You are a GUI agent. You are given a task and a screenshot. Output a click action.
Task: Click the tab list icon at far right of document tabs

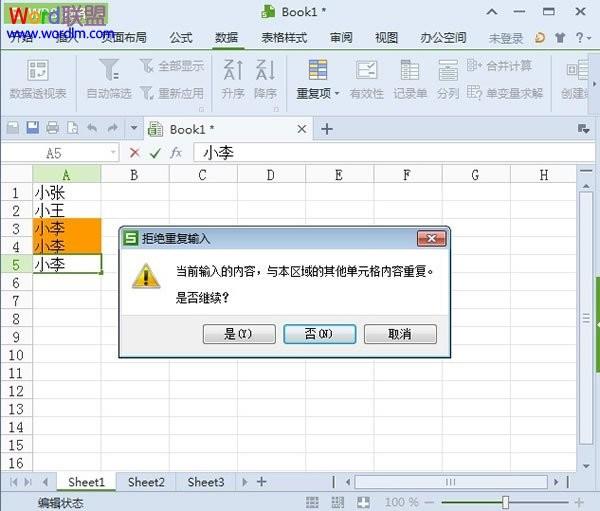[x=583, y=129]
